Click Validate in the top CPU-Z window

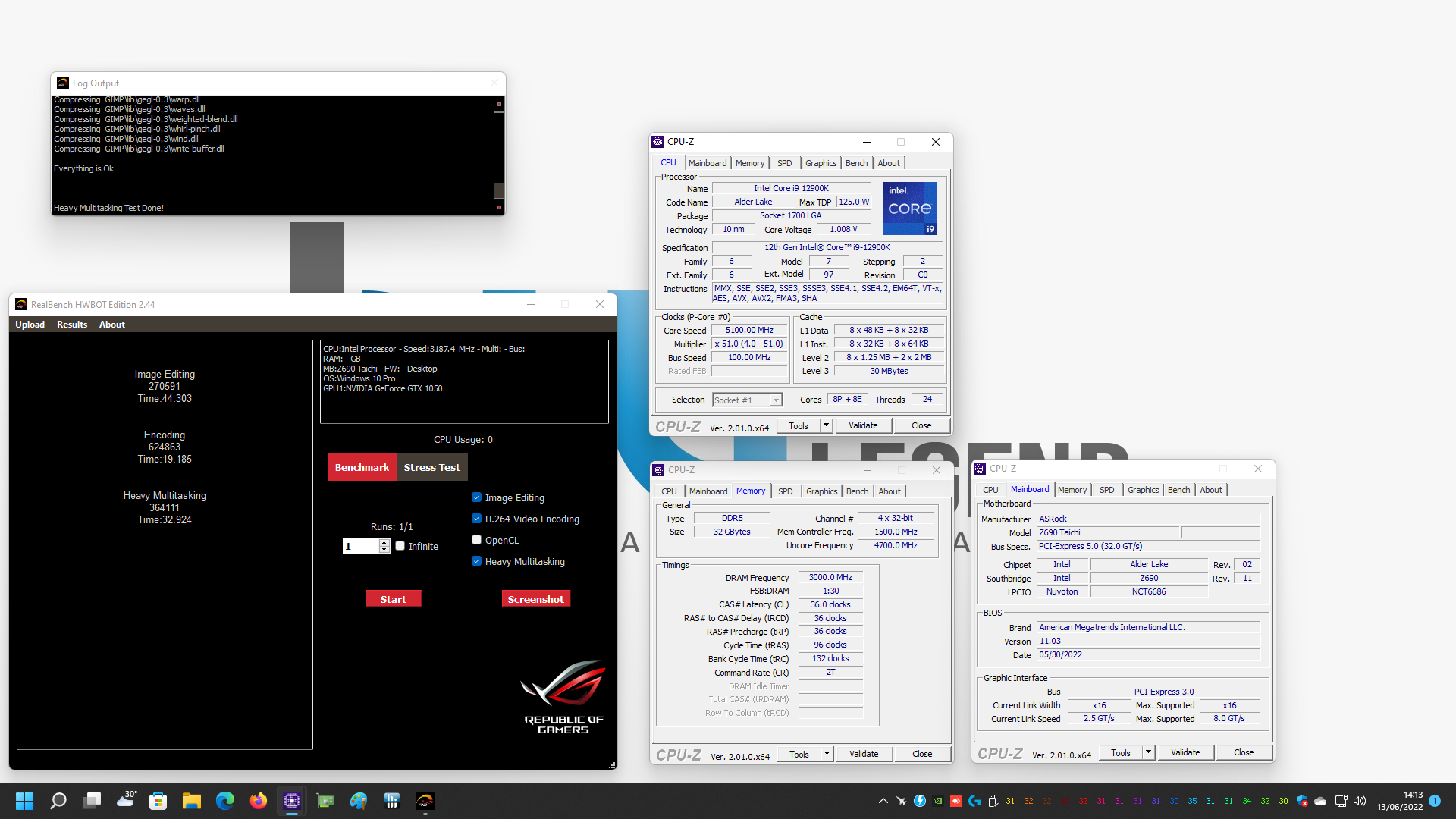(x=863, y=425)
